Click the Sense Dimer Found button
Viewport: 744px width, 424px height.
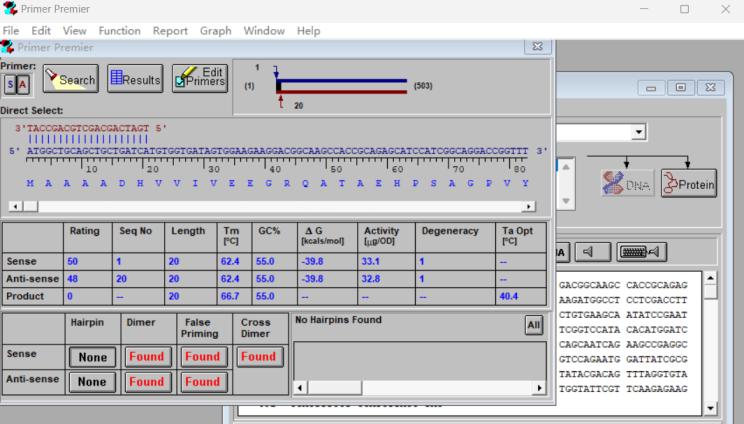(x=146, y=357)
